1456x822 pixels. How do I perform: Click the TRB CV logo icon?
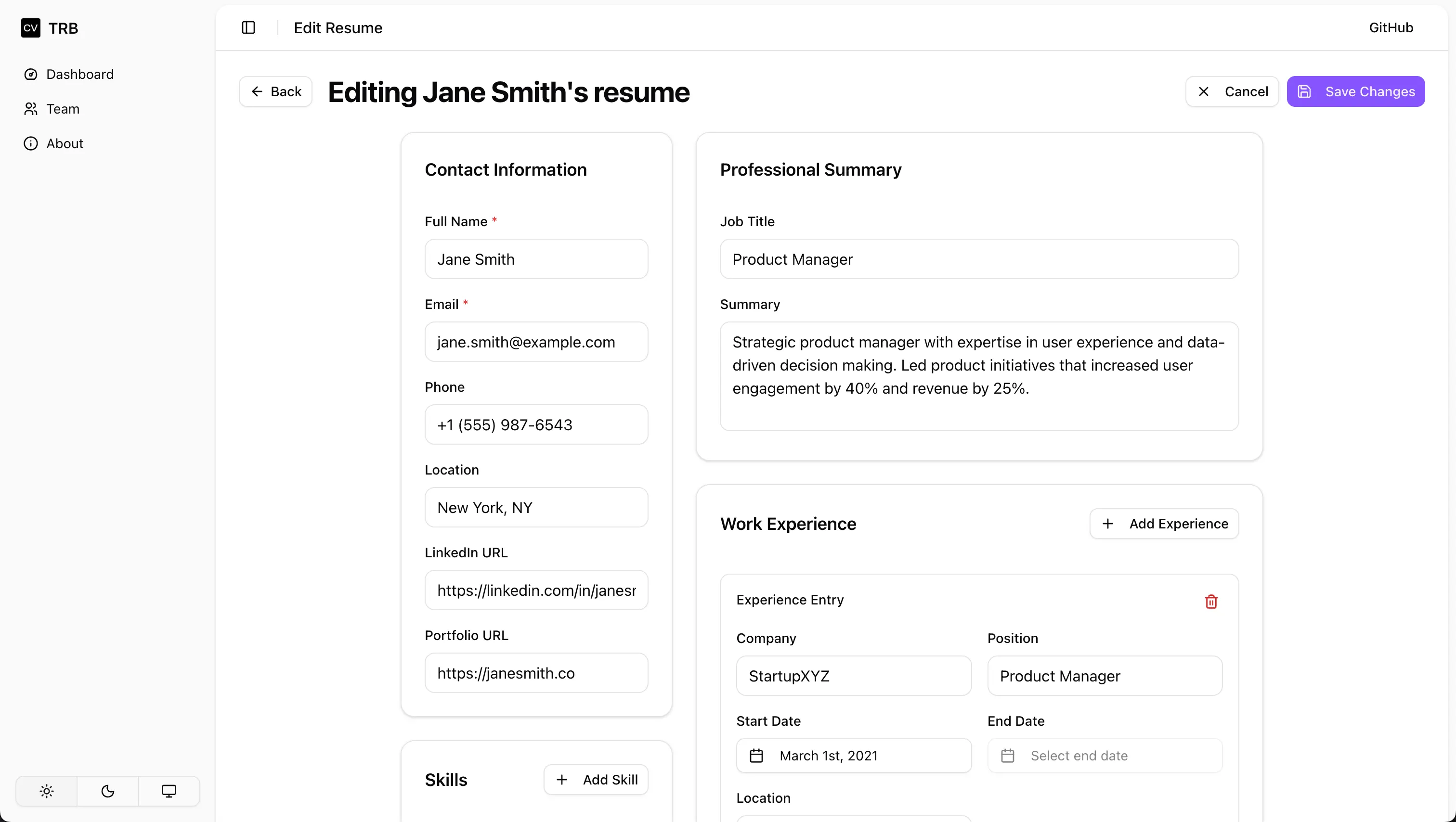click(30, 28)
